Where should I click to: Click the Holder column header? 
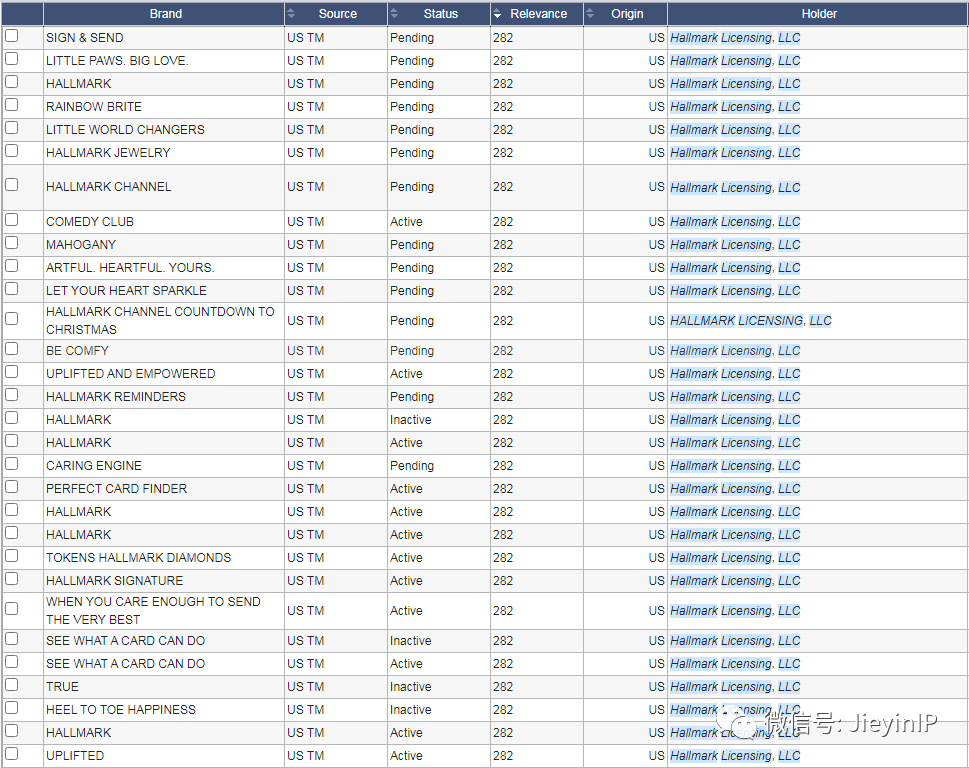[x=818, y=14]
